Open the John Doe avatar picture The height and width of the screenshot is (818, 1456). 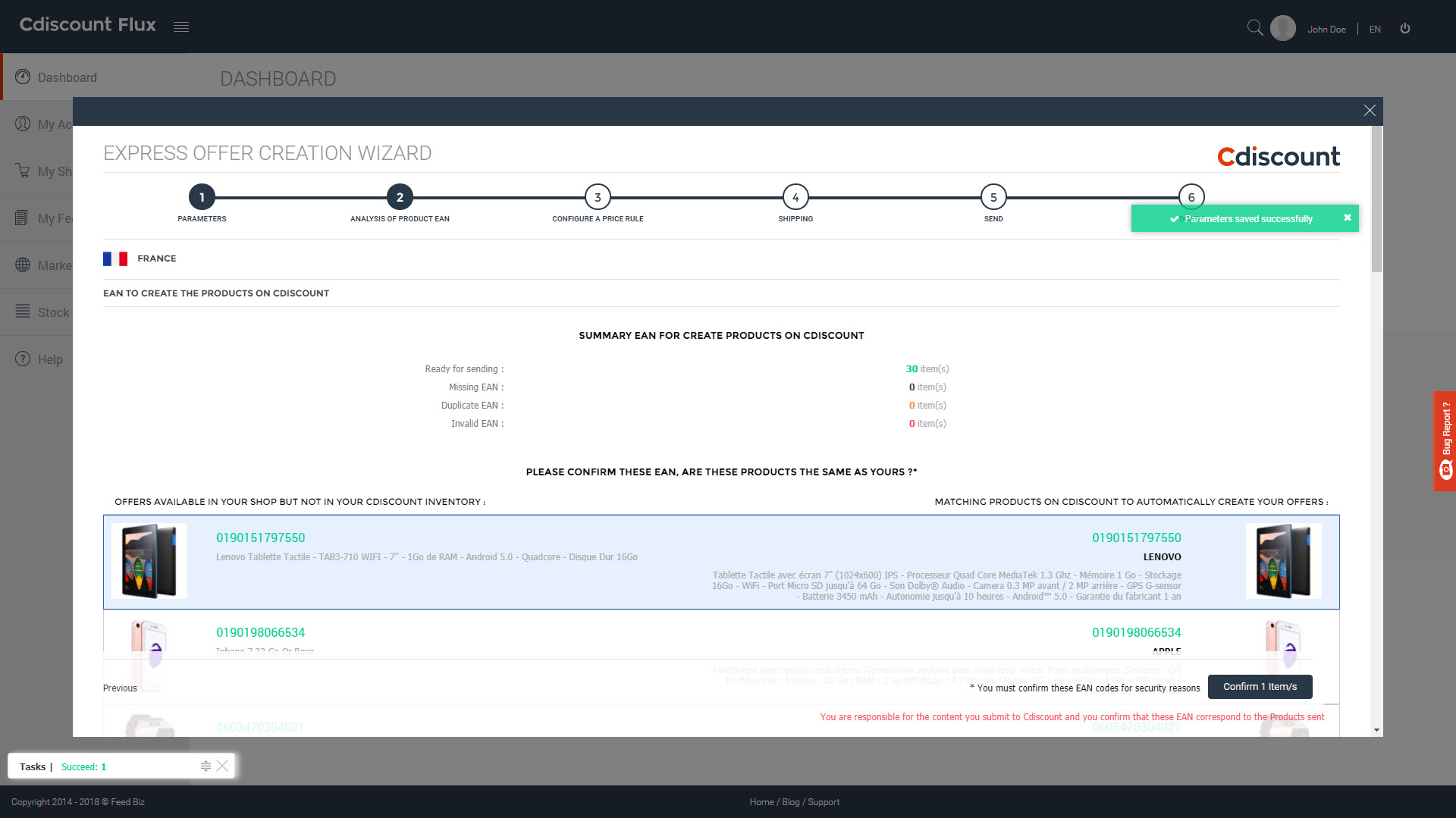(1283, 28)
